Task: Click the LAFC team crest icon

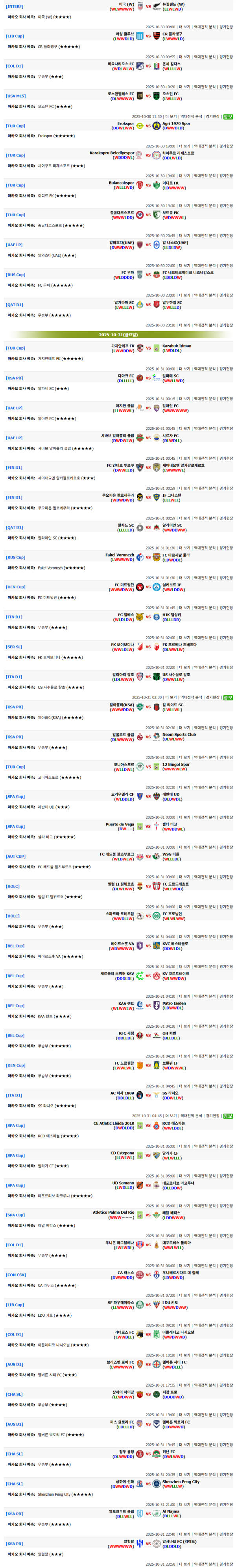Action: [x=140, y=96]
